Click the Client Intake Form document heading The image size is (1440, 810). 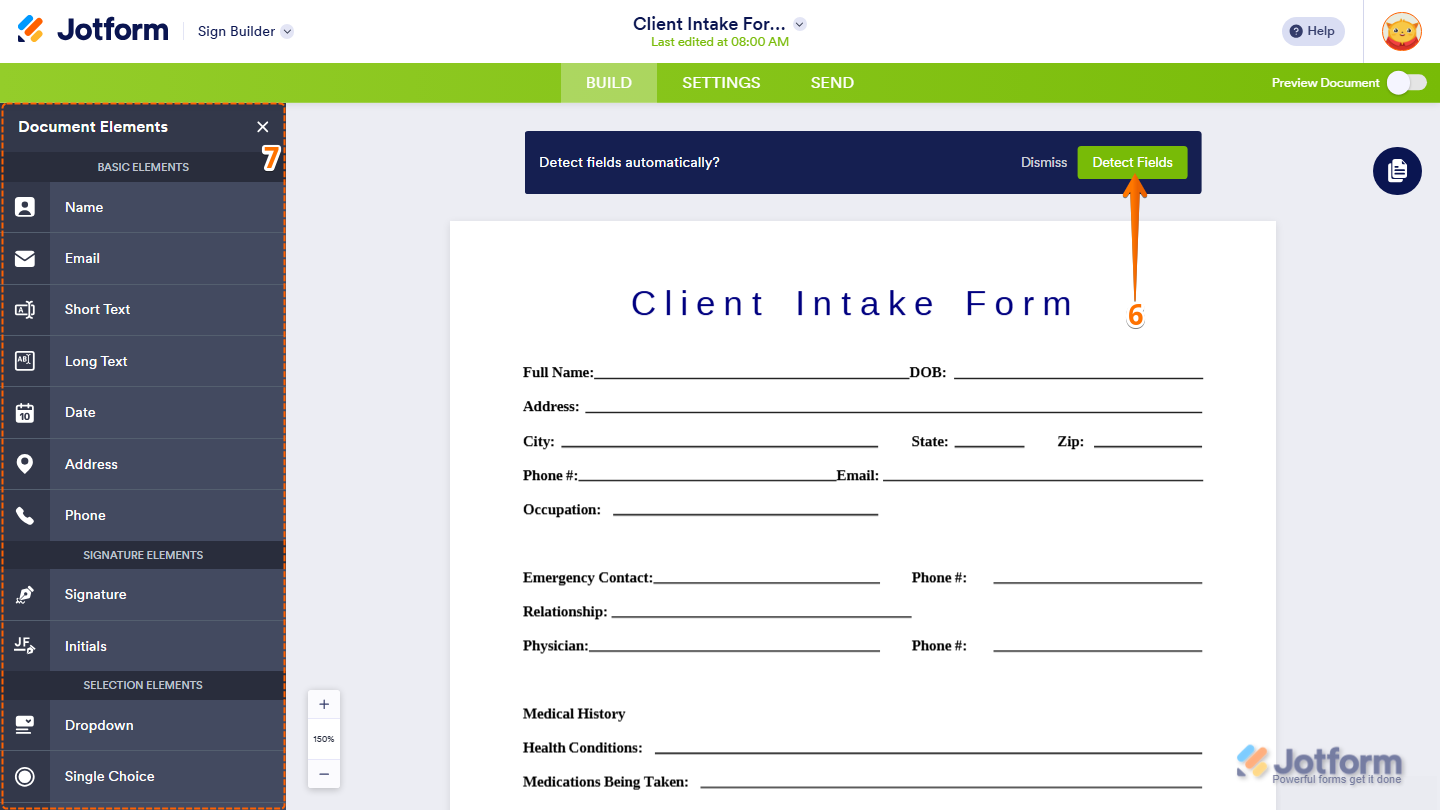pyautogui.click(x=853, y=303)
